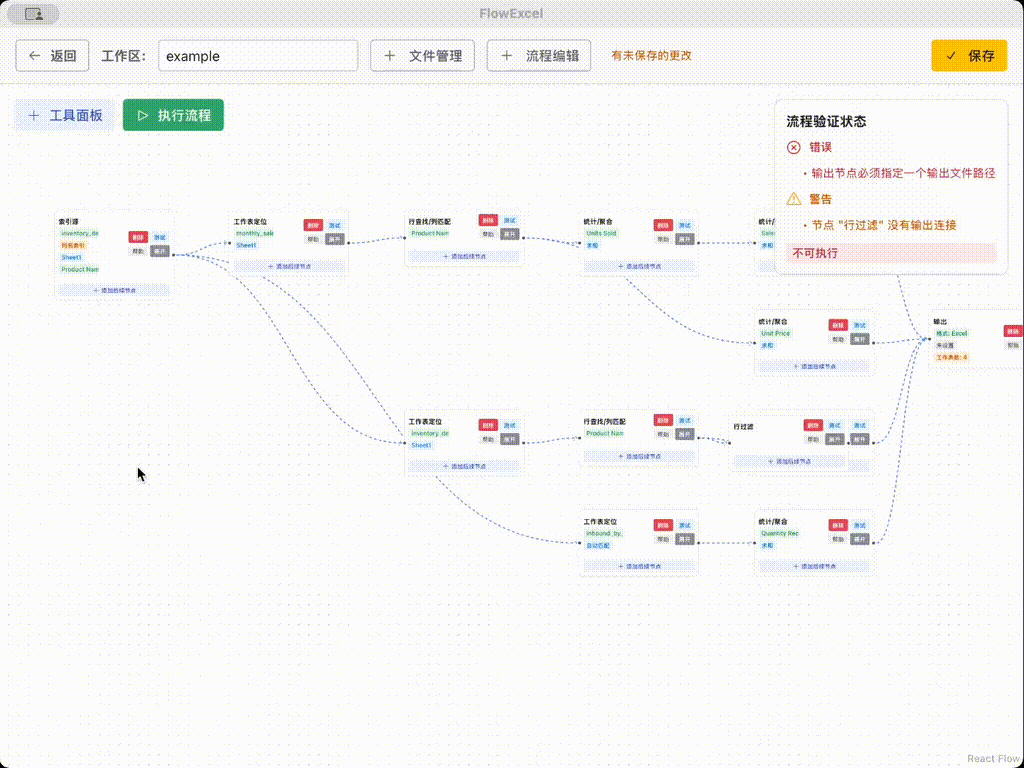
Task: Run the flow via 执行流程
Action: tap(173, 115)
